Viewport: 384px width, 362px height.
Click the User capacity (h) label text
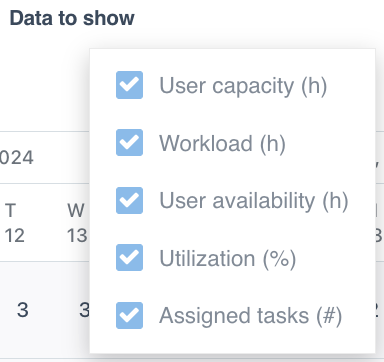click(x=243, y=86)
